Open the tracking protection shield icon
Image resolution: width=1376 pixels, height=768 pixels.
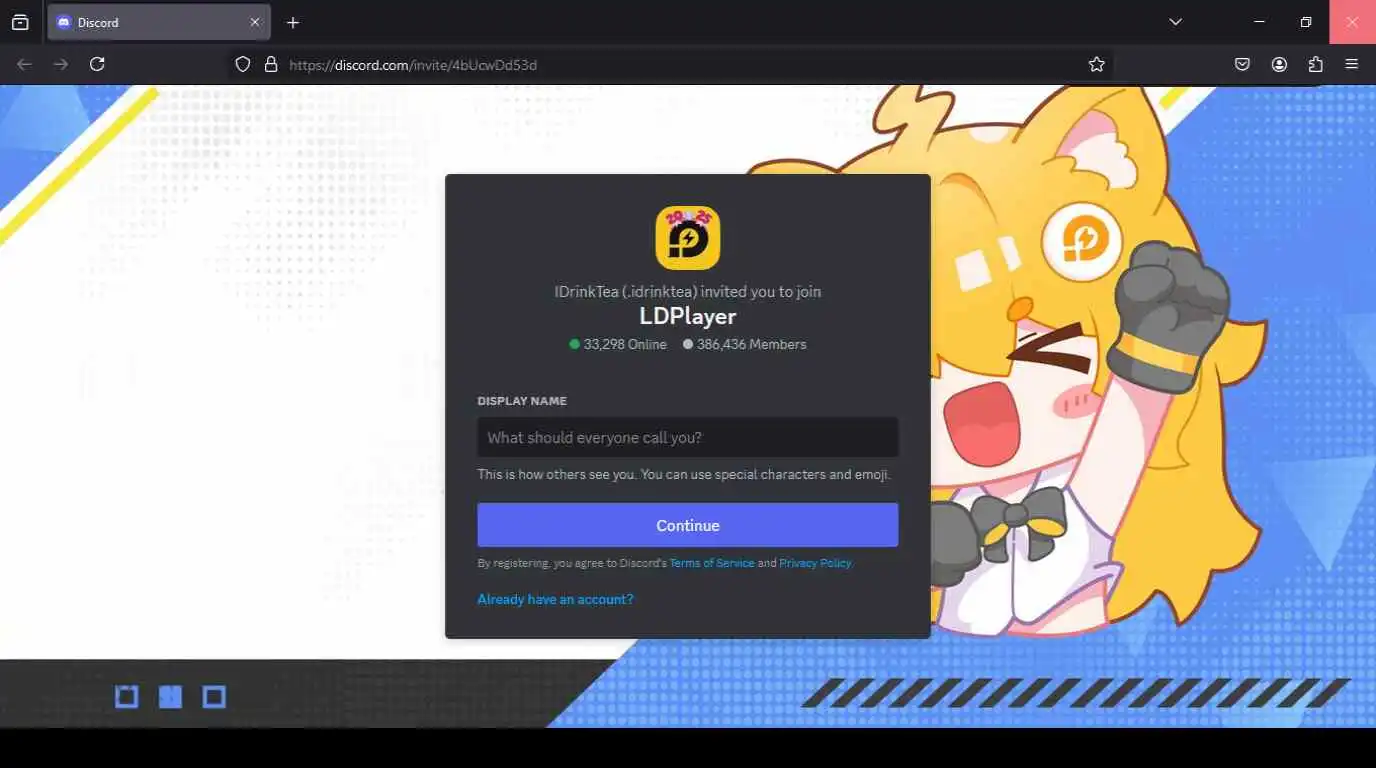click(x=242, y=64)
